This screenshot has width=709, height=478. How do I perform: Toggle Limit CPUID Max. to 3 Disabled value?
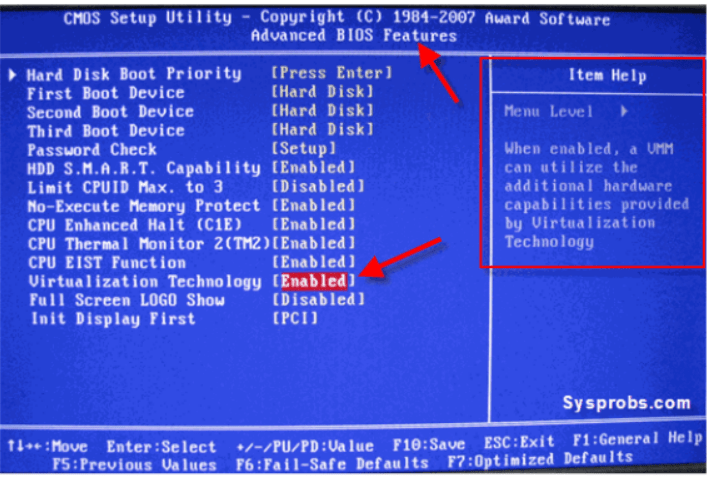[x=318, y=187]
